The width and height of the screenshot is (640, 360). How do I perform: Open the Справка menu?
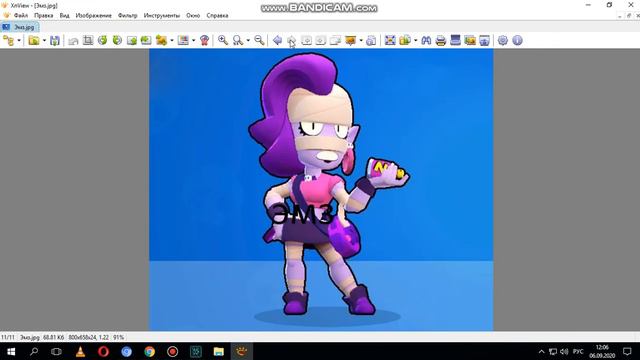point(217,16)
